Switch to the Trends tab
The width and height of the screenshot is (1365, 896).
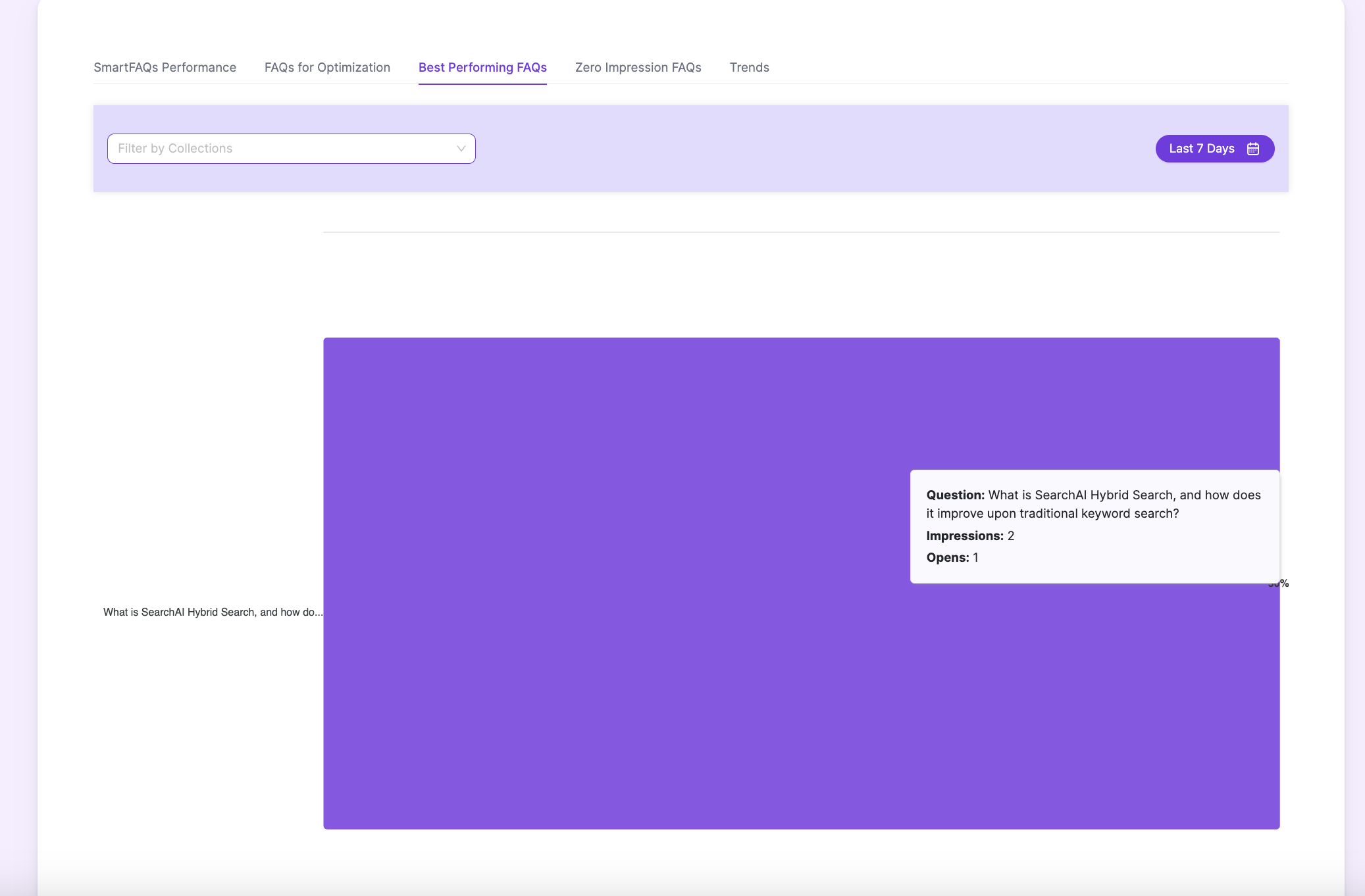(749, 67)
